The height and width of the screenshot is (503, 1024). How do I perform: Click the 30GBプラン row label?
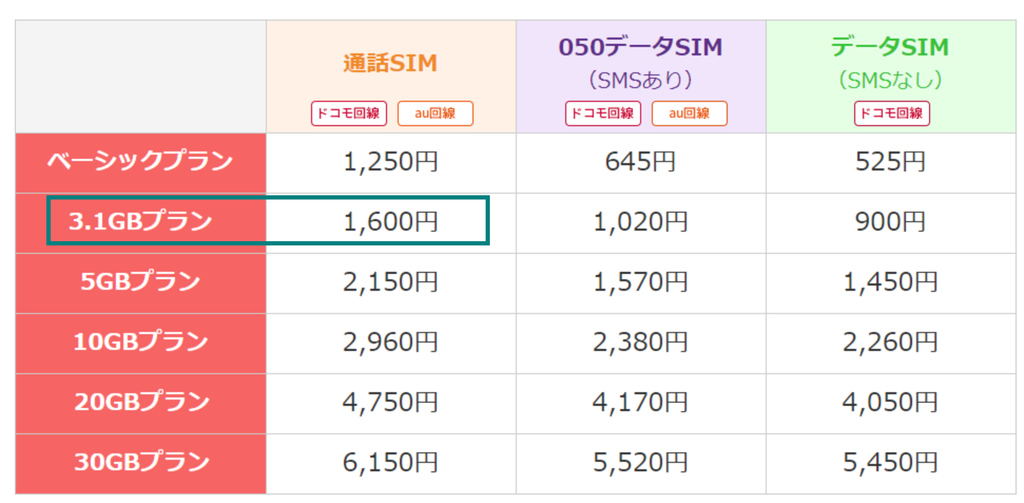click(x=140, y=462)
